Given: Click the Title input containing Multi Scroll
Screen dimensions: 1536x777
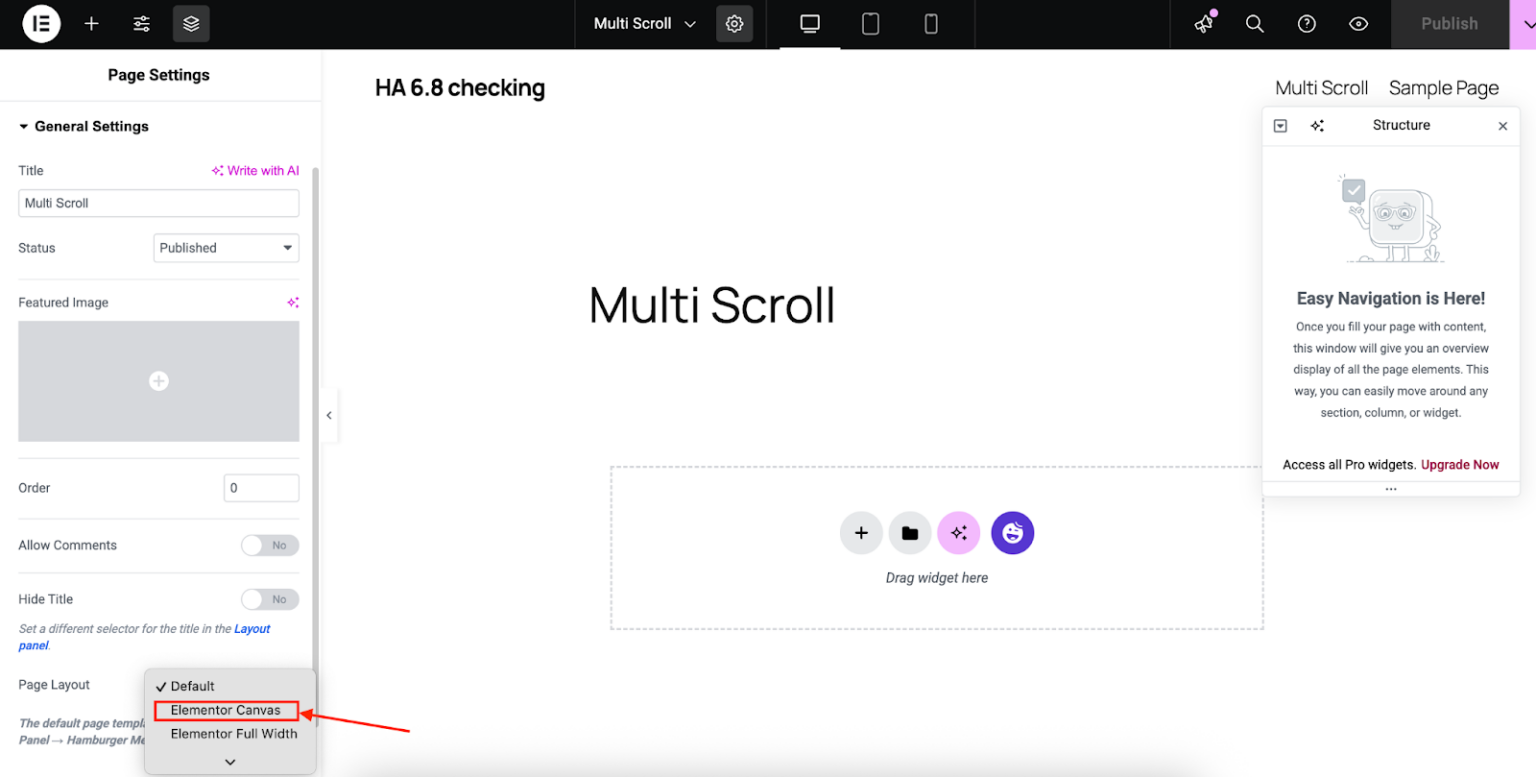Looking at the screenshot, I should (x=158, y=203).
